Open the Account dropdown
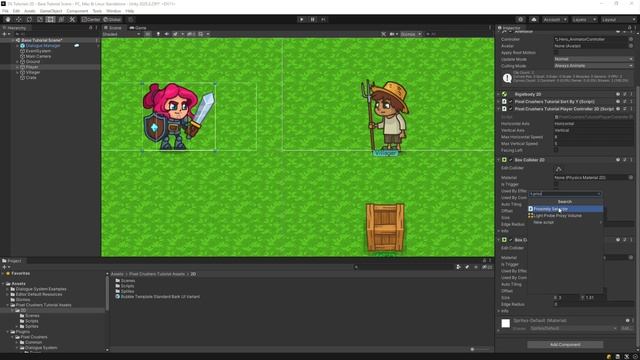This screenshot has width=640, height=360. (555, 20)
